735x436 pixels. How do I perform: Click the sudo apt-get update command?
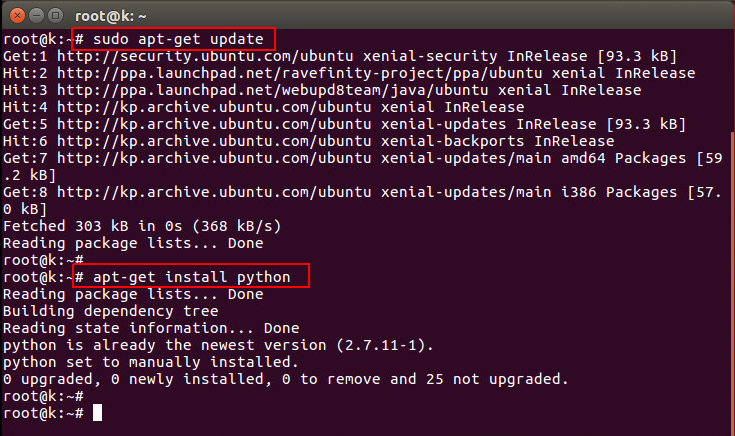[178, 39]
